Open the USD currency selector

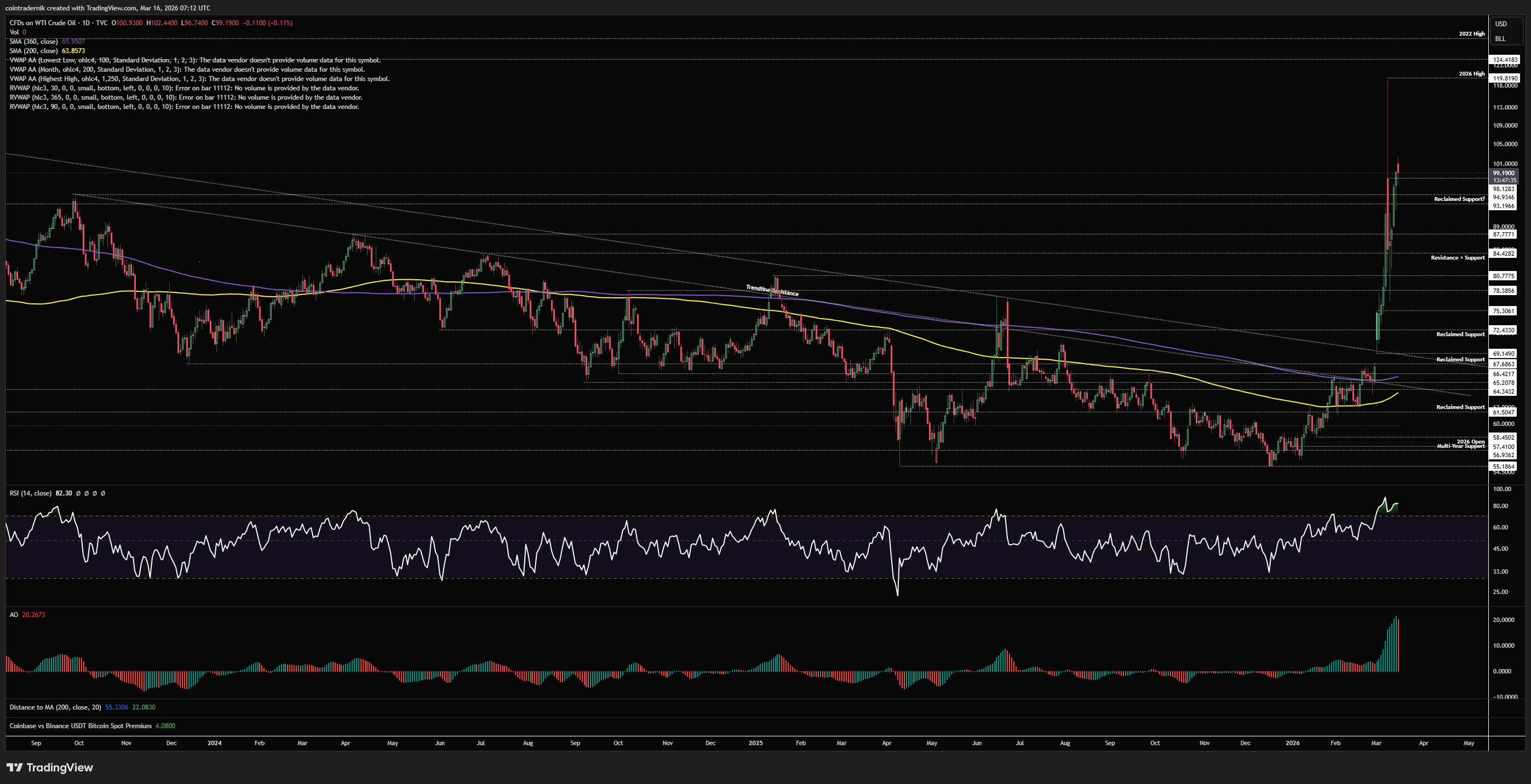[1501, 24]
